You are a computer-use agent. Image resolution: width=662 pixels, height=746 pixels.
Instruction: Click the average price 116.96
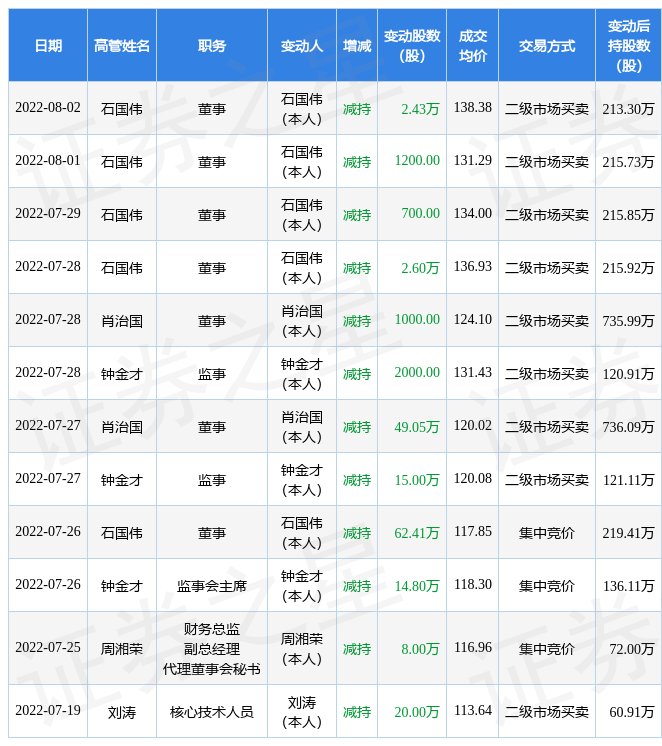[473, 648]
